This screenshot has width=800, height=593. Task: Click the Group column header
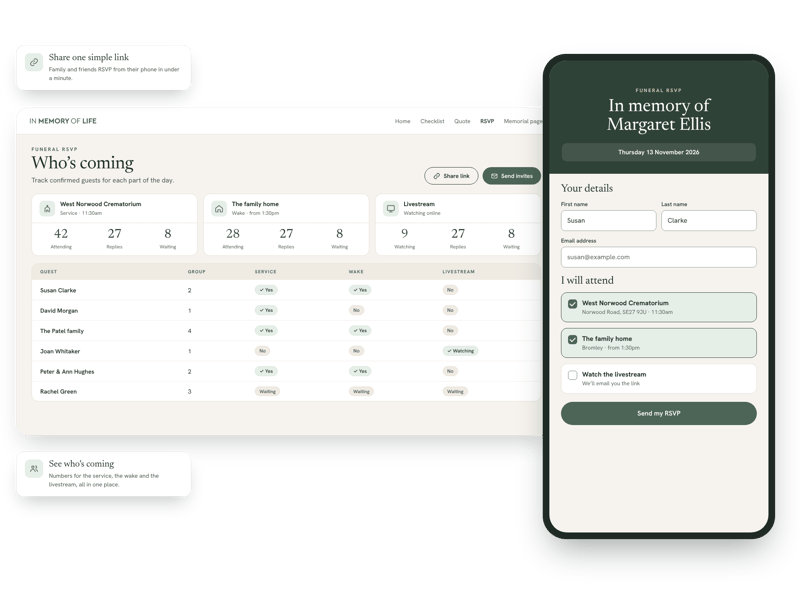pos(196,271)
